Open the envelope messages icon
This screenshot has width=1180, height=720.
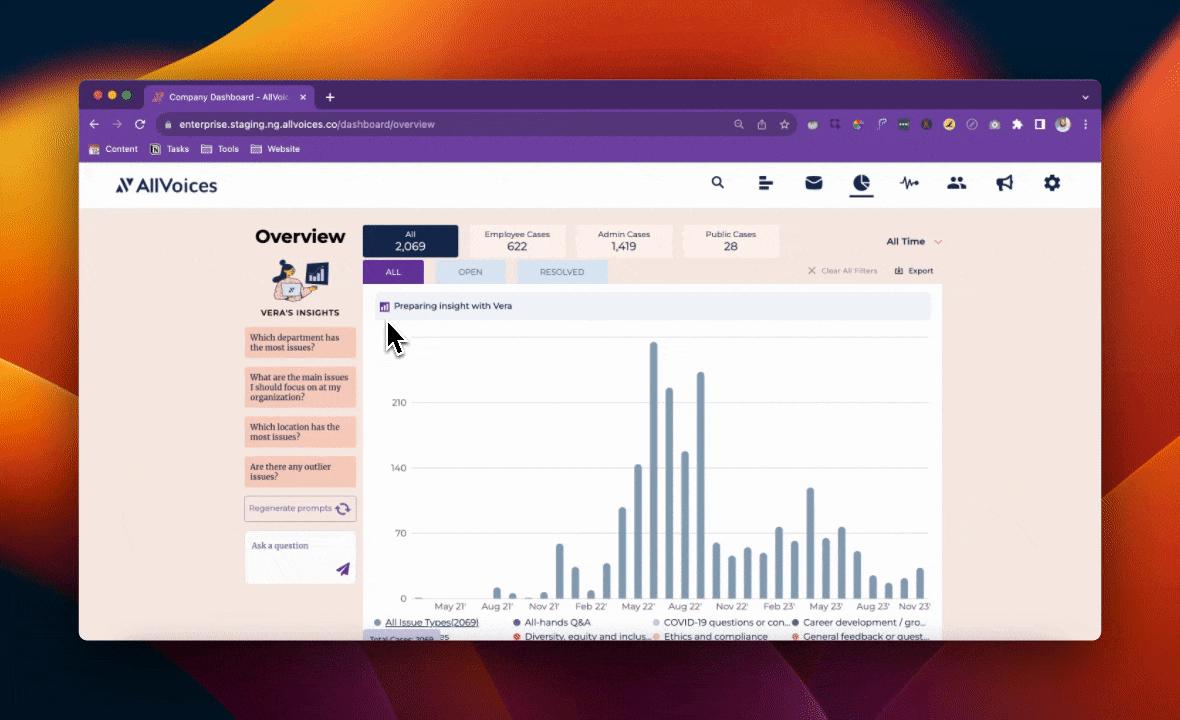click(x=814, y=183)
